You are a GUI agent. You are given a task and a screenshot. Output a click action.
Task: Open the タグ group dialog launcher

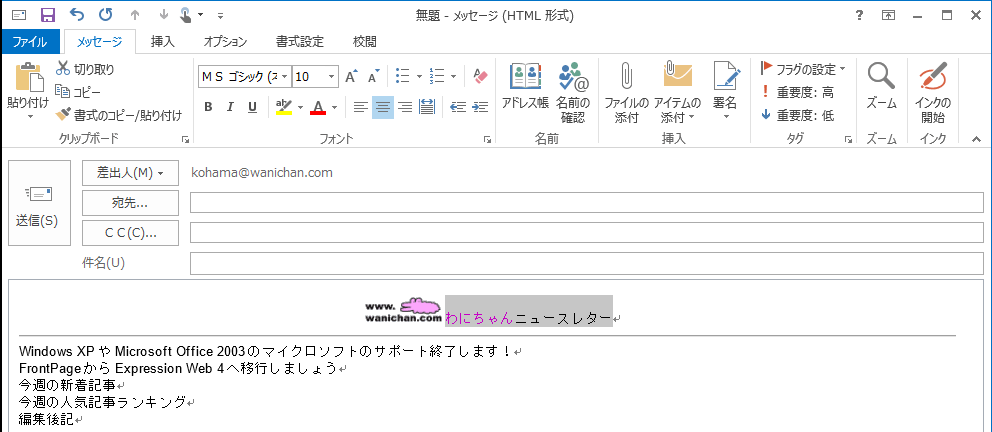coord(848,139)
